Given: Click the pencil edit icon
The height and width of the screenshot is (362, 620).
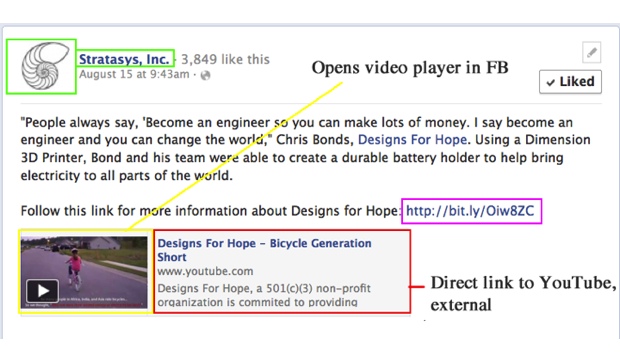Looking at the screenshot, I should [x=592, y=52].
